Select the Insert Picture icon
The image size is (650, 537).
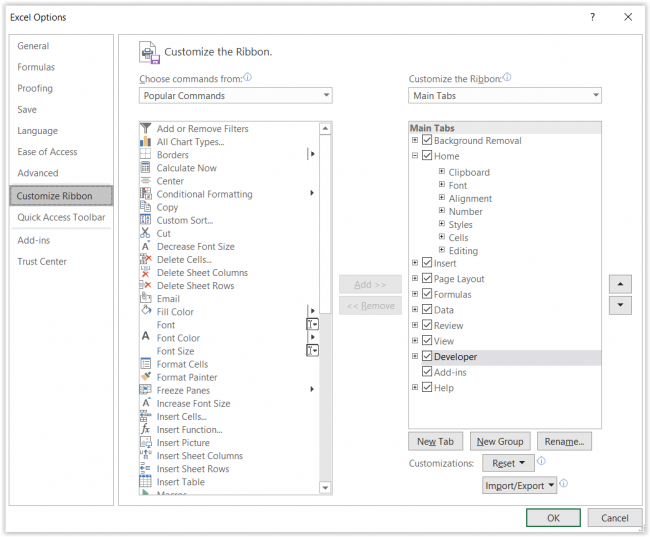(146, 442)
